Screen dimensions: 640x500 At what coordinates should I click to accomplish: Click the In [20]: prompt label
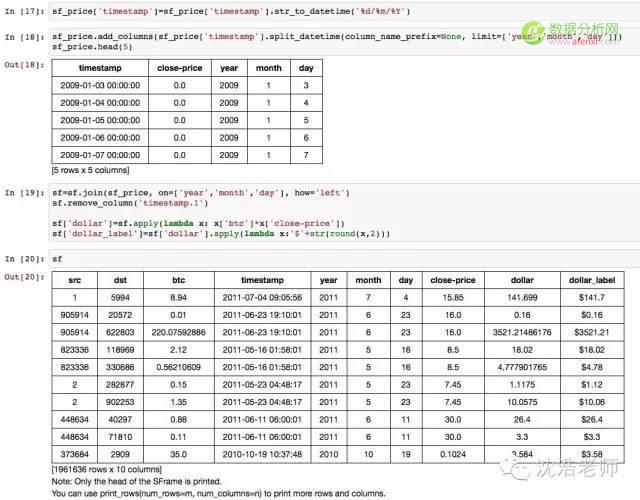point(24,259)
